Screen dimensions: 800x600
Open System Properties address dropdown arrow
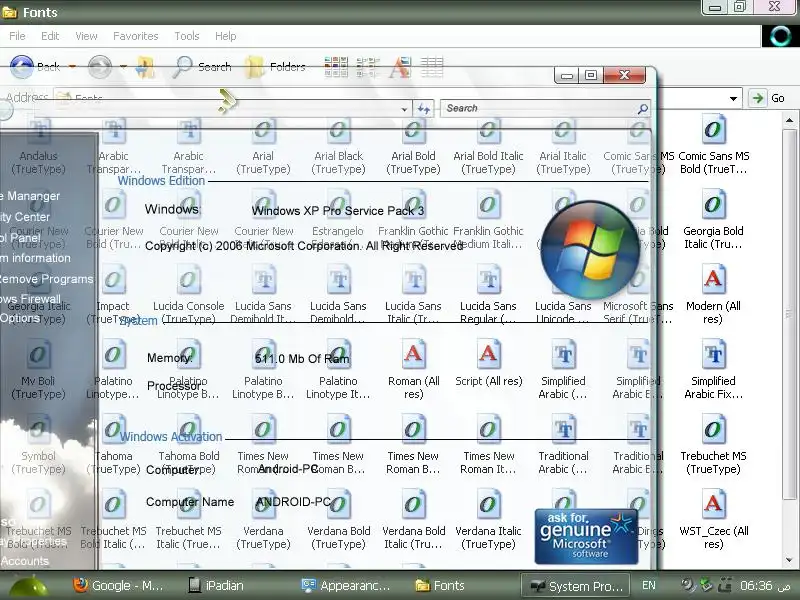404,109
